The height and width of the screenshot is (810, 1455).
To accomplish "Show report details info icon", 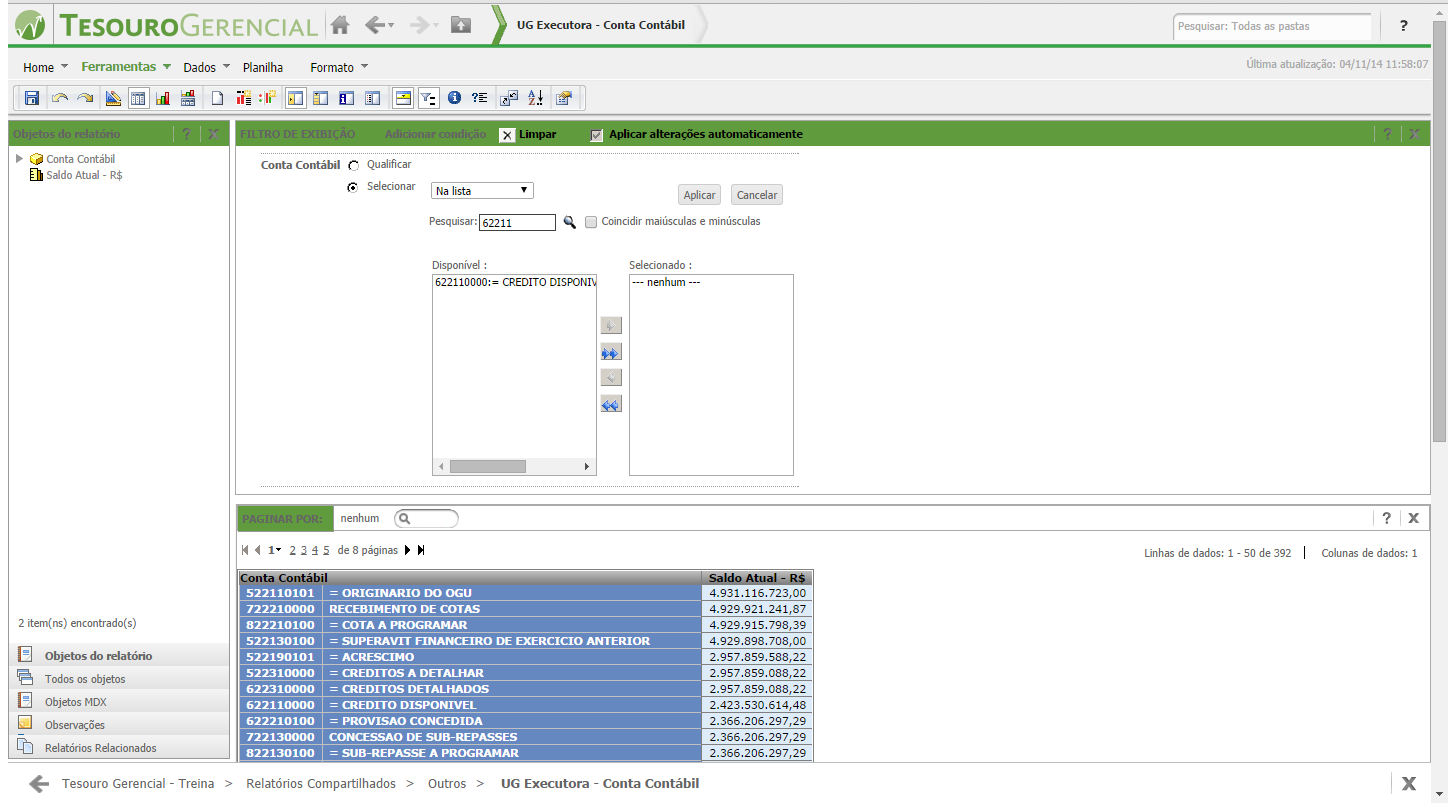I will point(454,98).
